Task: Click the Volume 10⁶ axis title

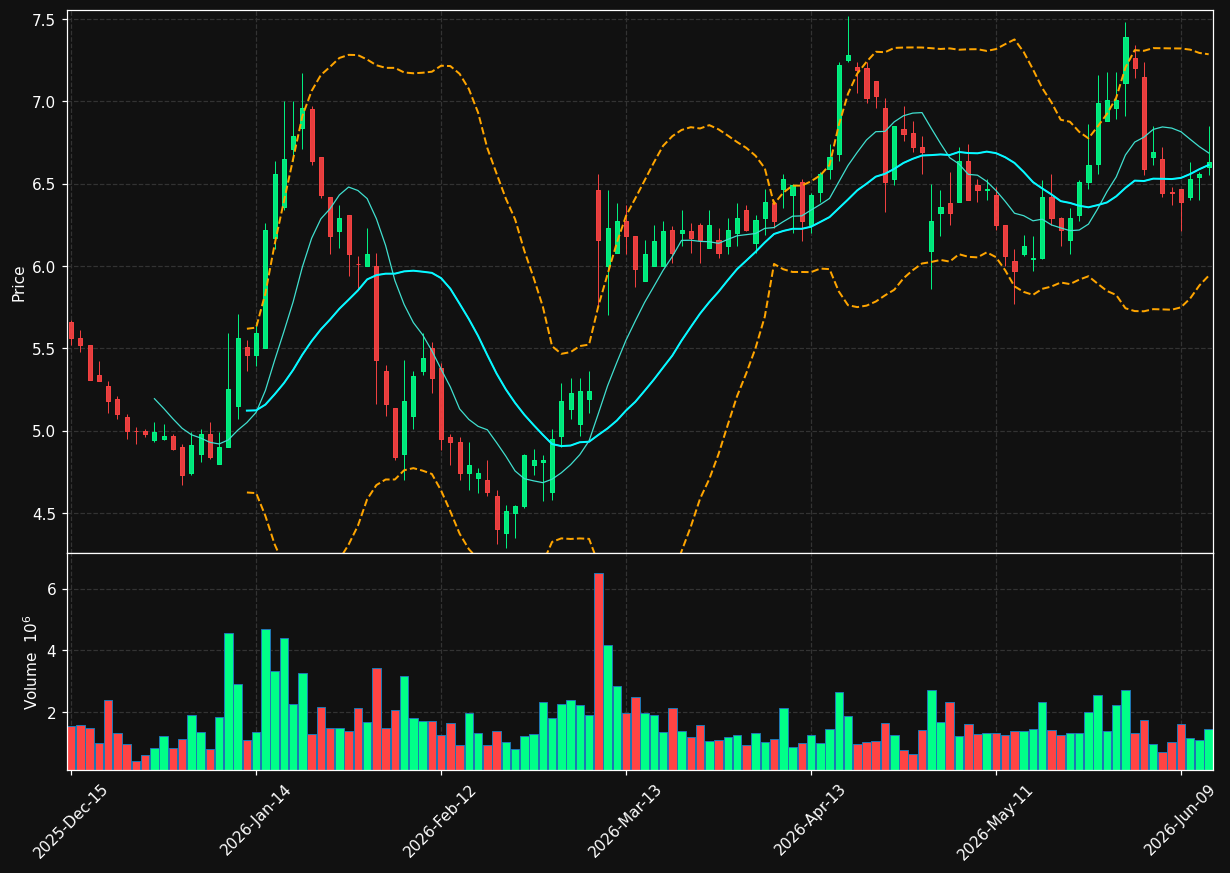Action: point(31,661)
